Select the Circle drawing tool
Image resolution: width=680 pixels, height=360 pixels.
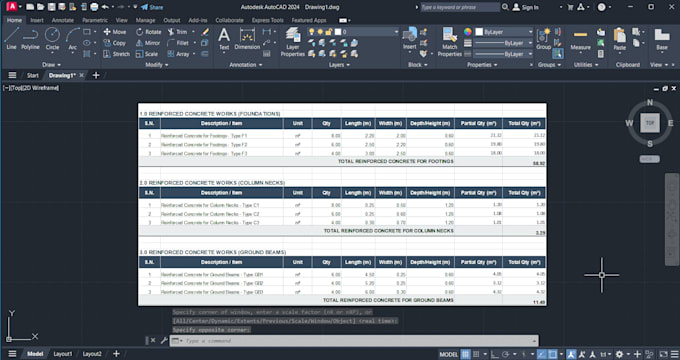tap(52, 39)
